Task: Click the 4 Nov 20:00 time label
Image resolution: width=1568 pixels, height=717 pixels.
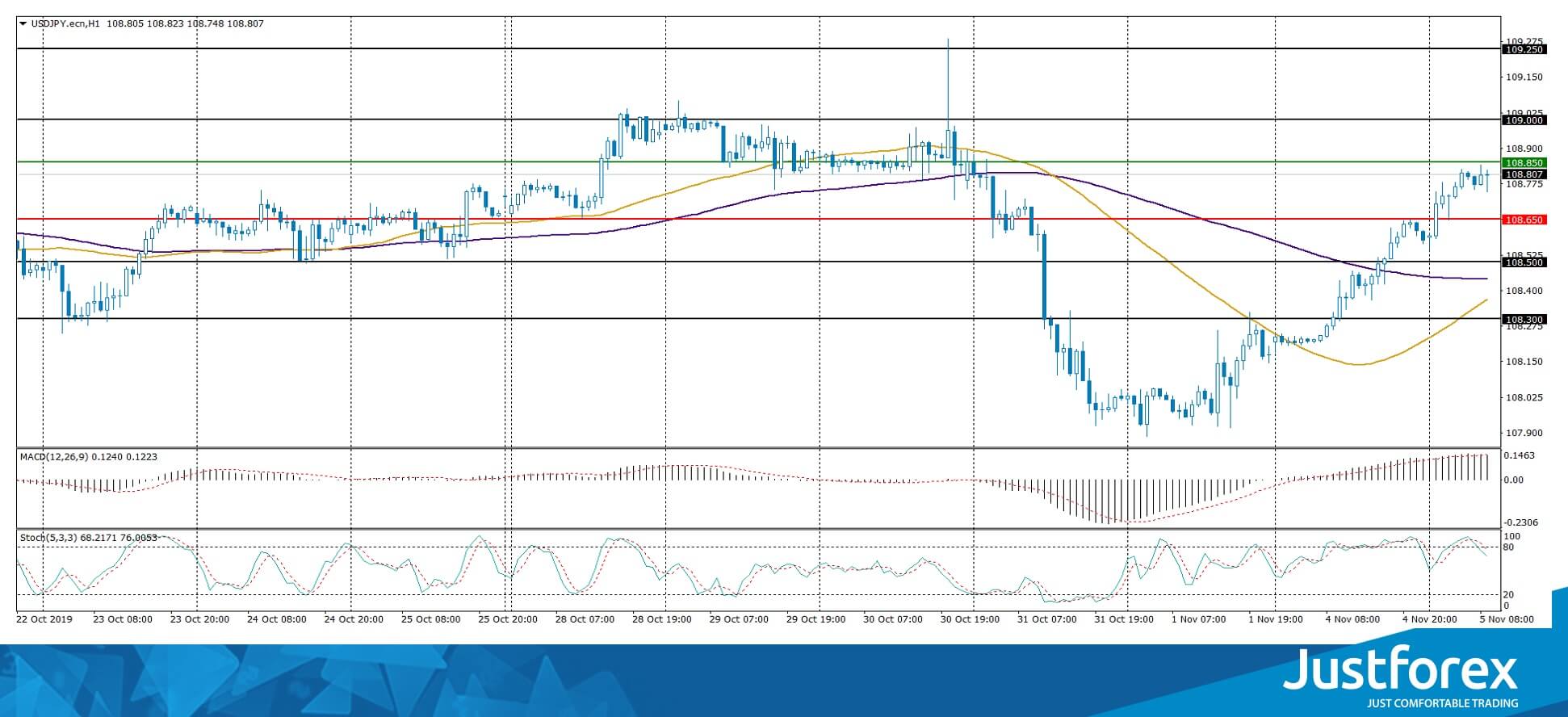Action: click(1430, 619)
